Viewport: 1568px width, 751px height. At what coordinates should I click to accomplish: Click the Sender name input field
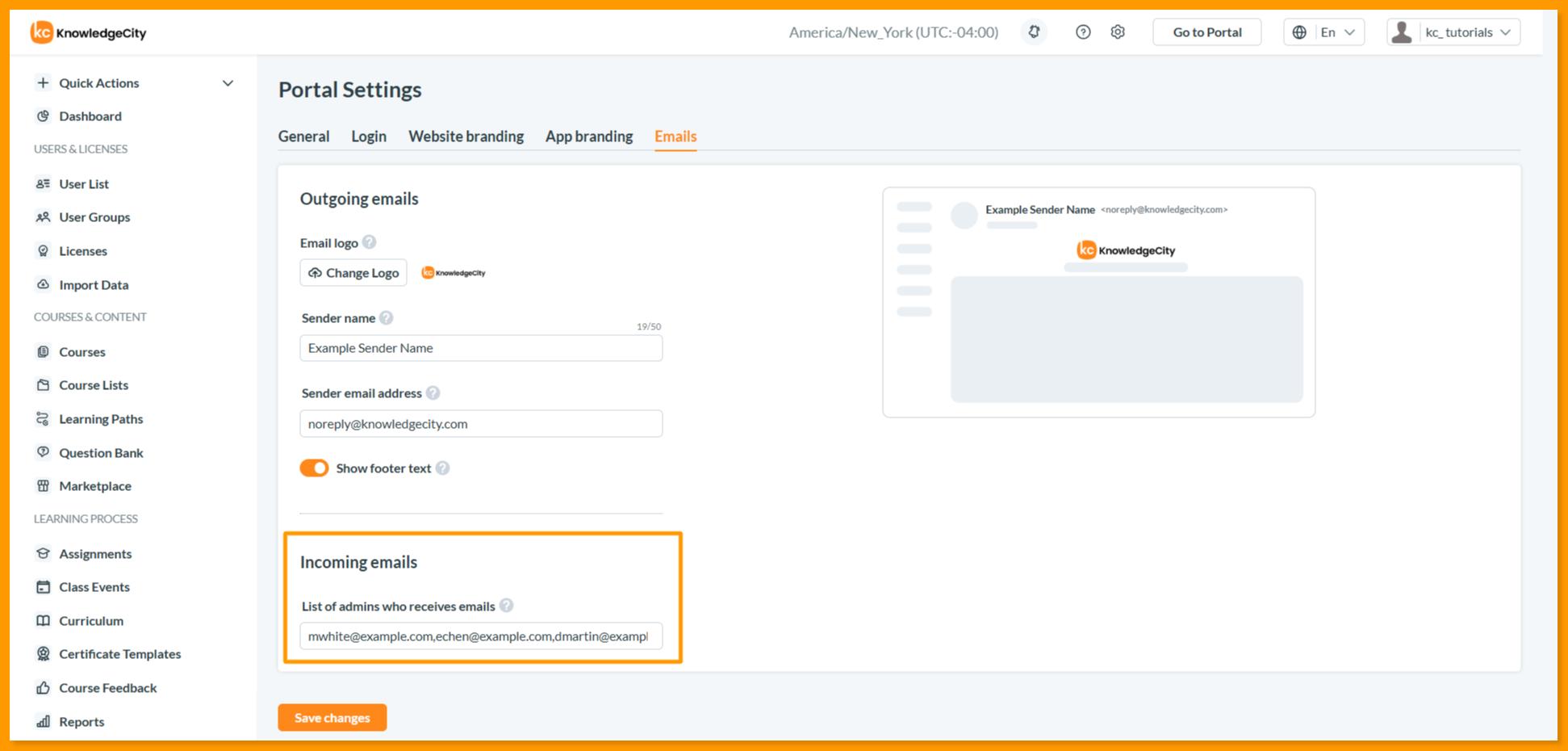point(482,348)
